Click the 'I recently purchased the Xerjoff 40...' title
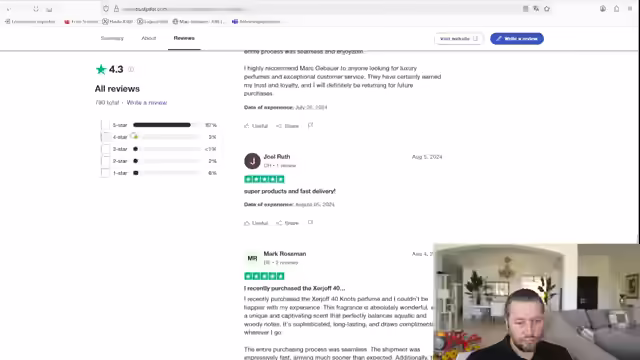 coord(294,288)
